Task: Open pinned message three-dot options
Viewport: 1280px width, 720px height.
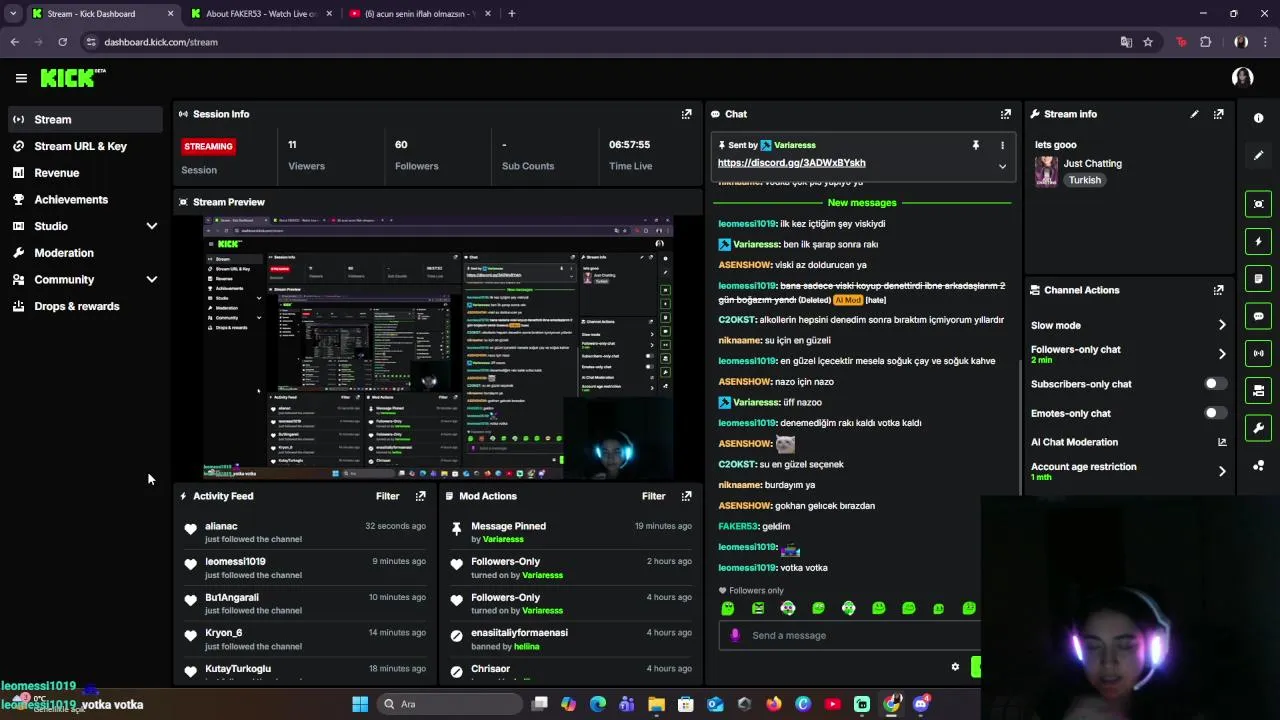Action: coord(1002,145)
